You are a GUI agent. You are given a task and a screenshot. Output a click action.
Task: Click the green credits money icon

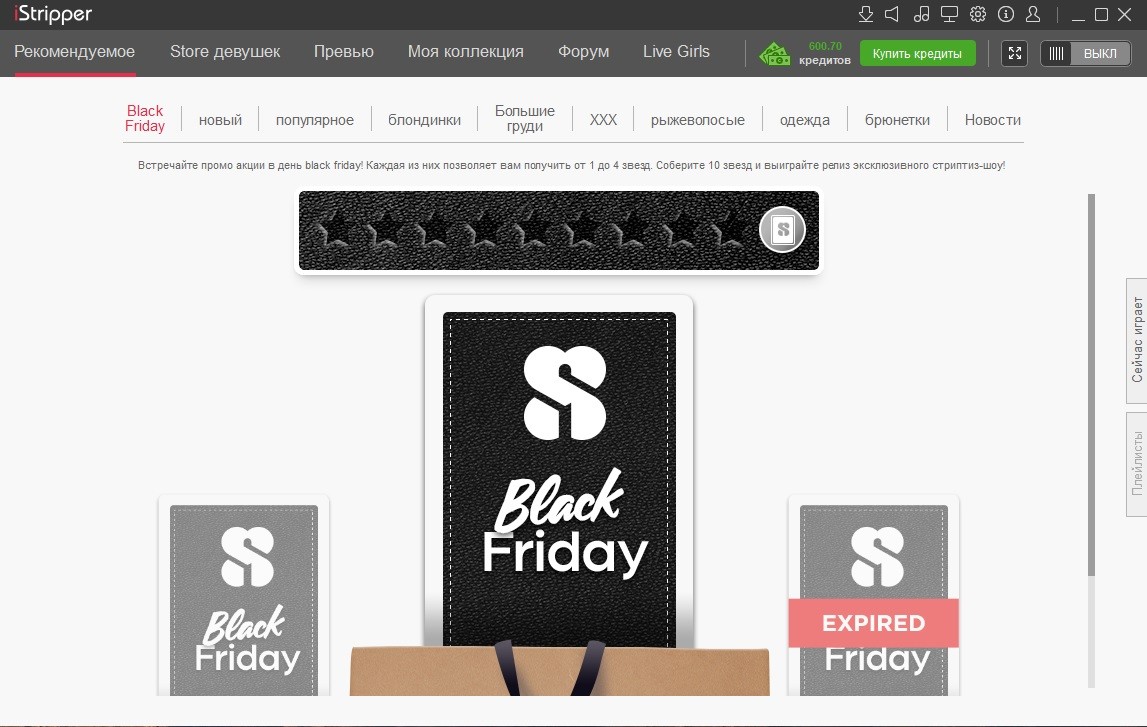[x=775, y=53]
